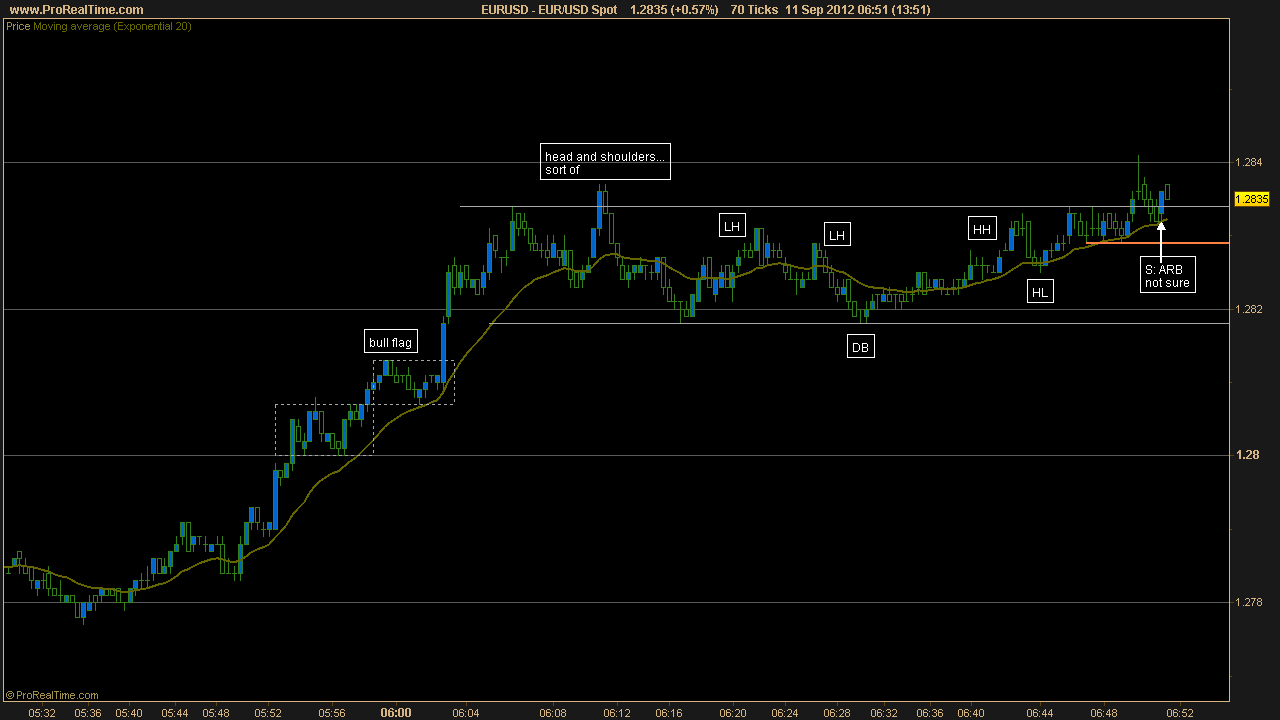Image resolution: width=1280 pixels, height=720 pixels.
Task: Select the Price indicator label
Action: point(18,27)
